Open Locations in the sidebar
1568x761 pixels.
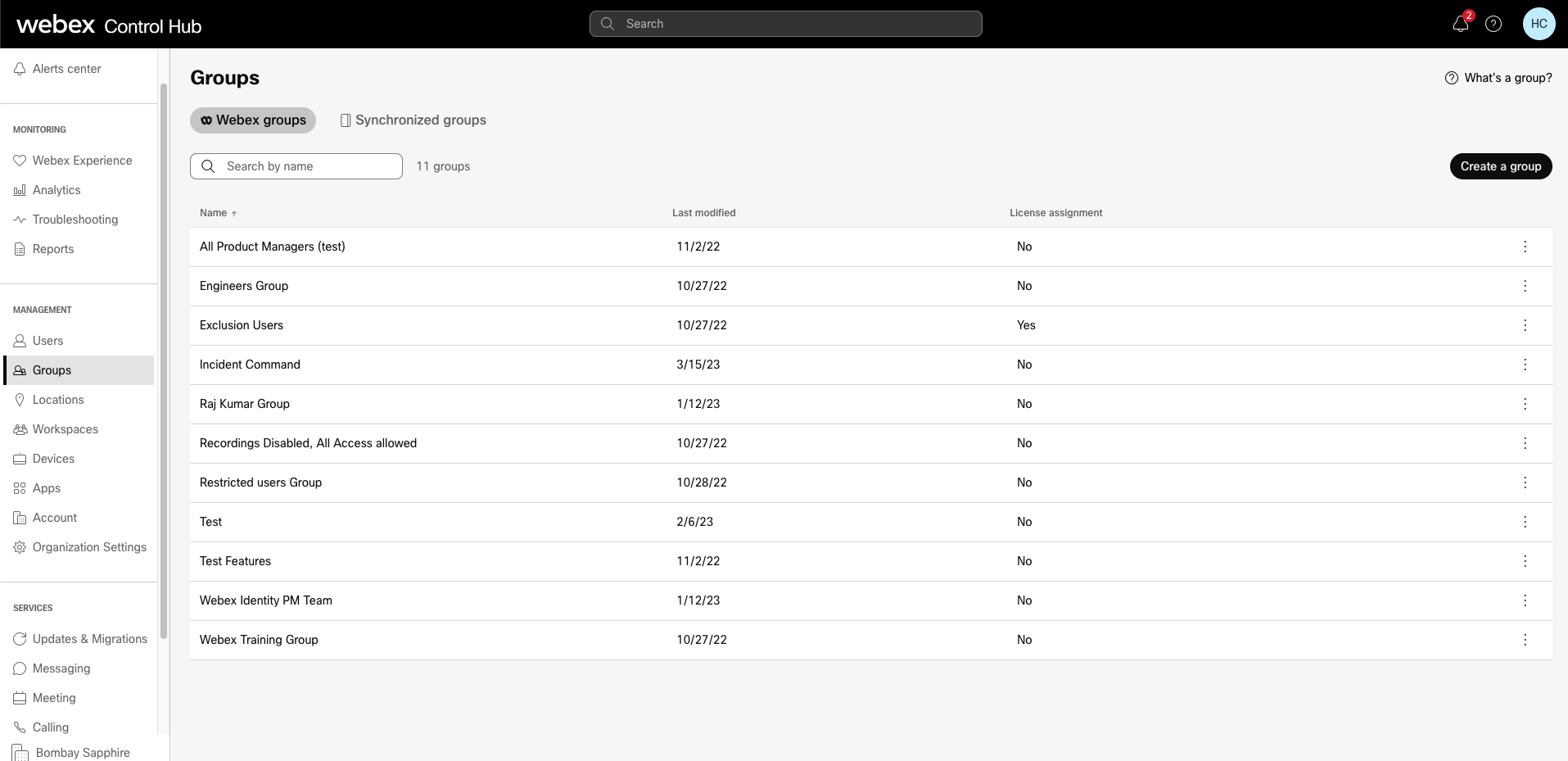click(79, 400)
